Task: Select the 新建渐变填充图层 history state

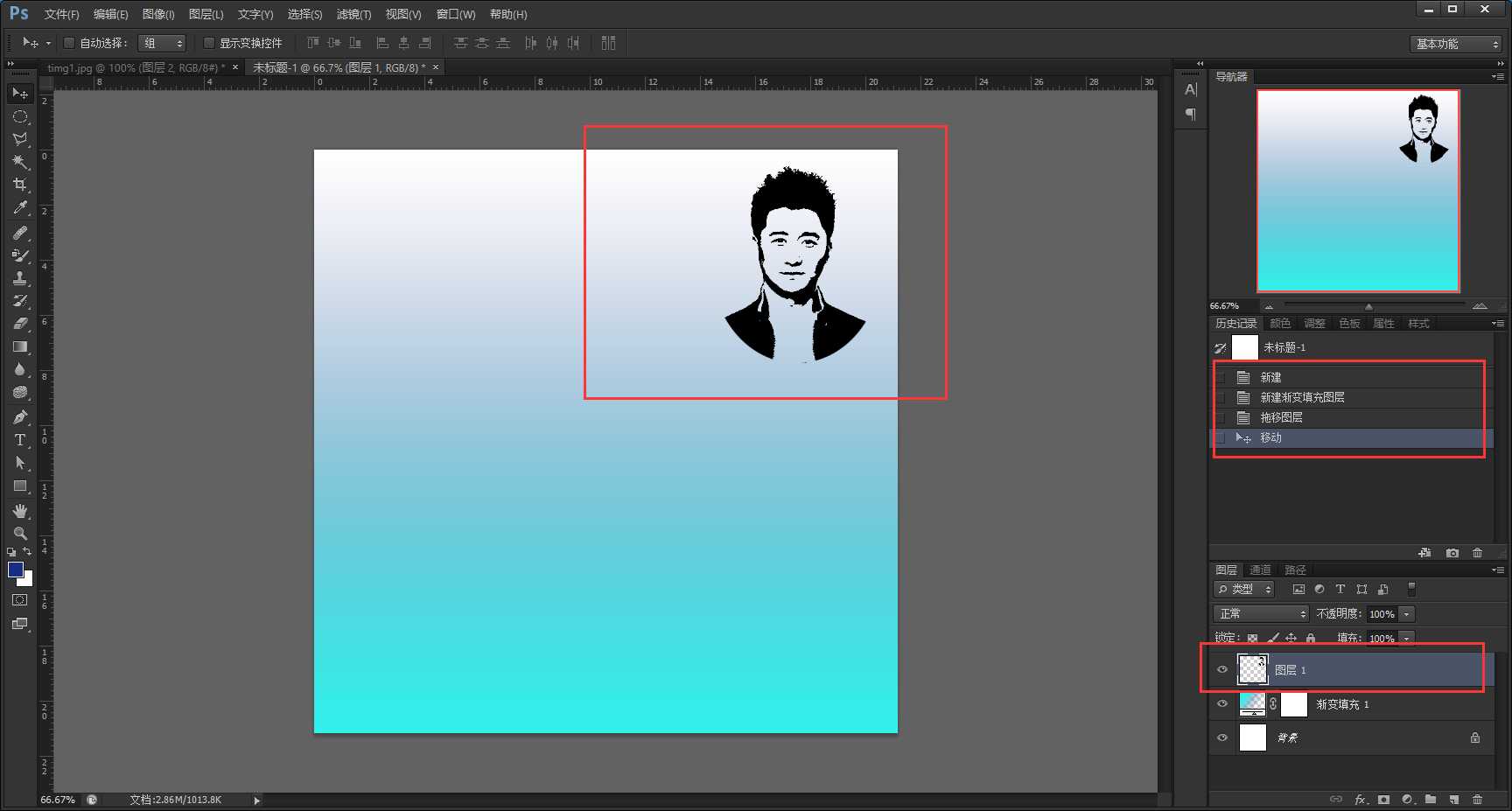Action: click(1351, 397)
